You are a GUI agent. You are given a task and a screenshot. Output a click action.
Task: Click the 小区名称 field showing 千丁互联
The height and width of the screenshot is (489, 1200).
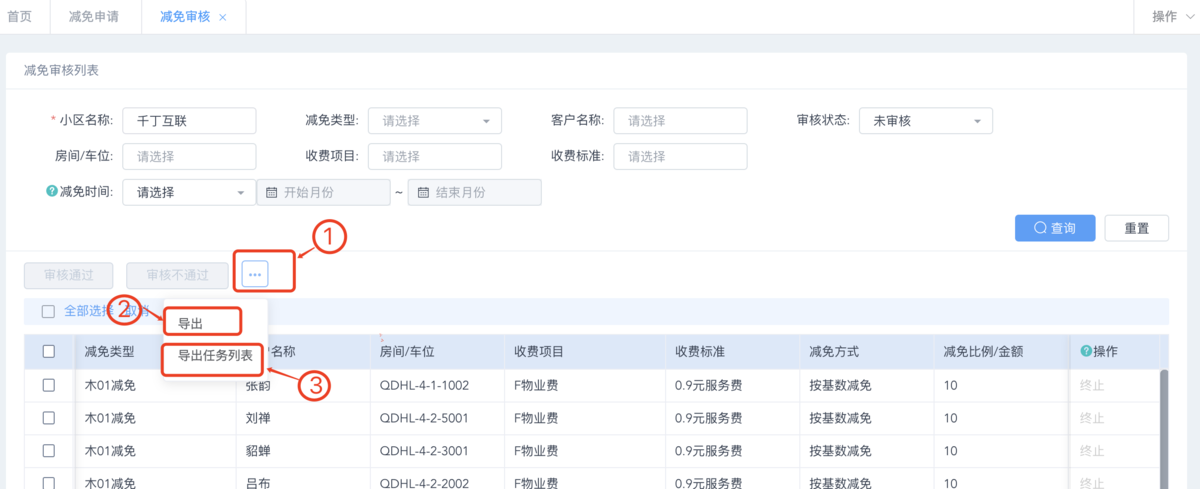coord(189,121)
